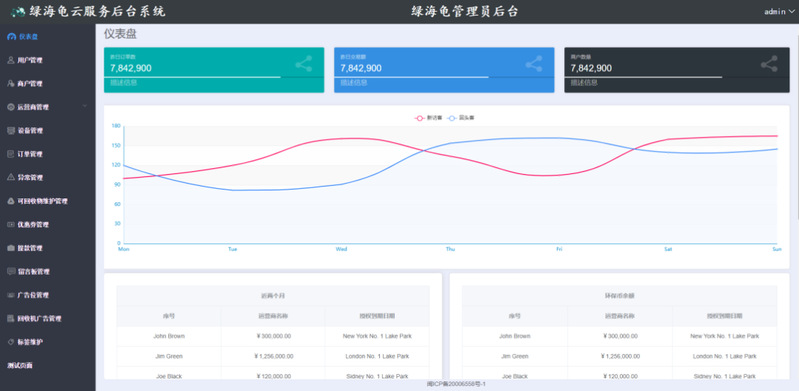Toggle the blue 回头客 series in chart legend
The height and width of the screenshot is (391, 799).
point(461,118)
